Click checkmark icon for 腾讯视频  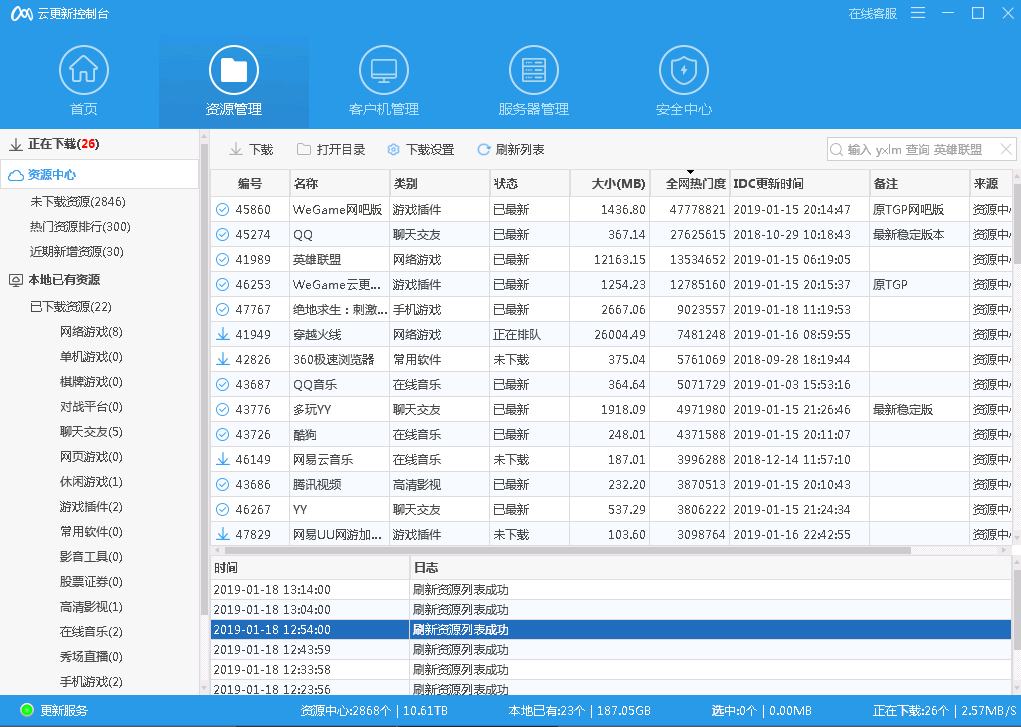tap(223, 484)
